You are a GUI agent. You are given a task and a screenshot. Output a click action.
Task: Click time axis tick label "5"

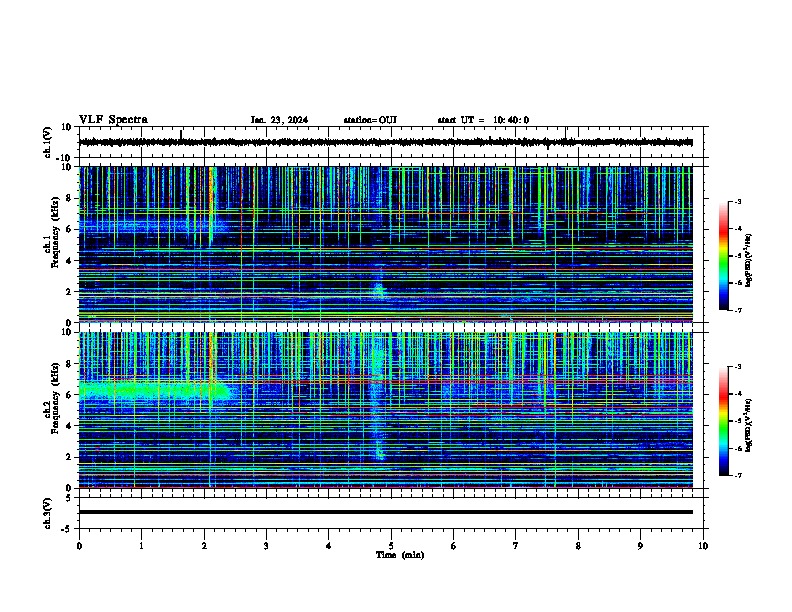(391, 546)
